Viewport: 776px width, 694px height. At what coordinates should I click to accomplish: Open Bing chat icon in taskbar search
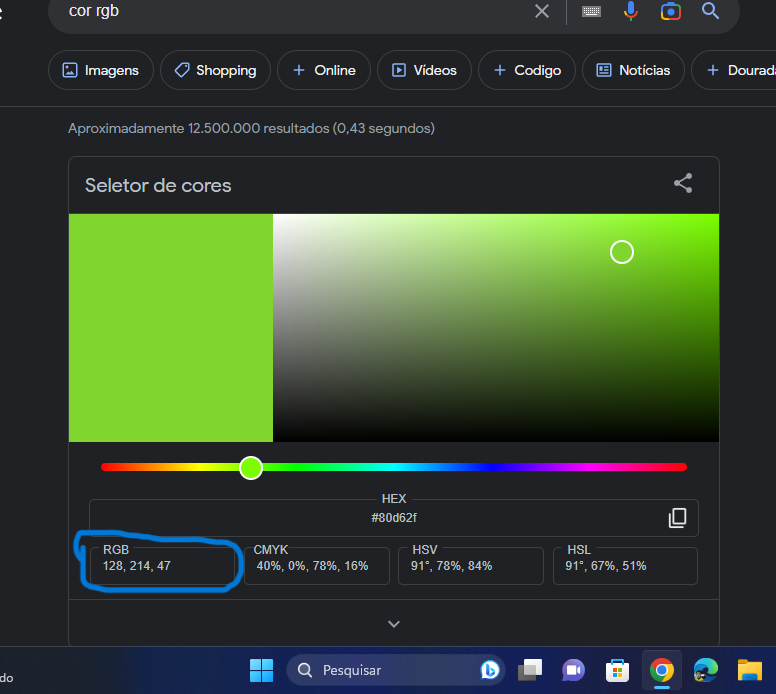tap(489, 670)
